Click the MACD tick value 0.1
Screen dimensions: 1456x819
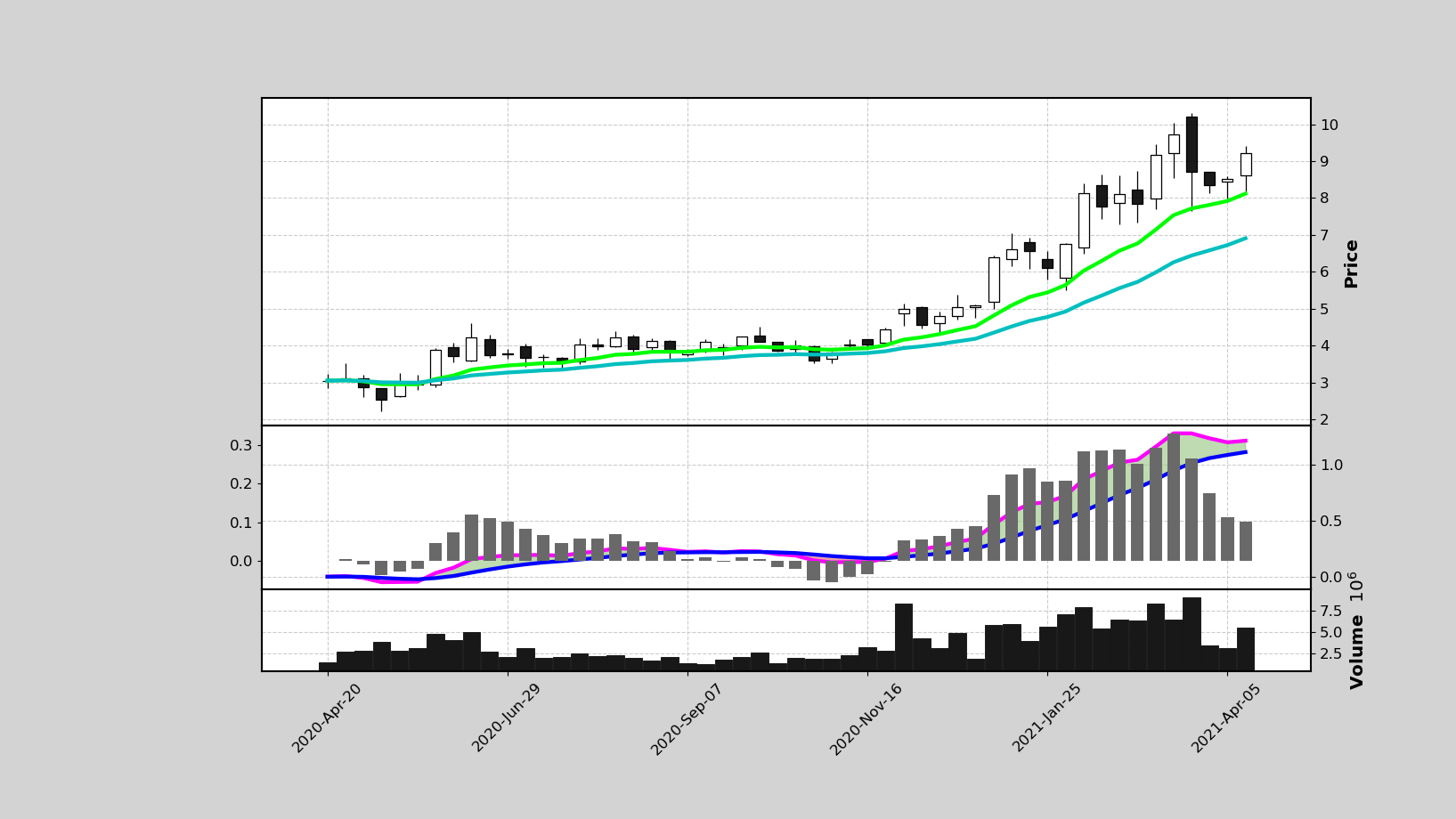(240, 523)
